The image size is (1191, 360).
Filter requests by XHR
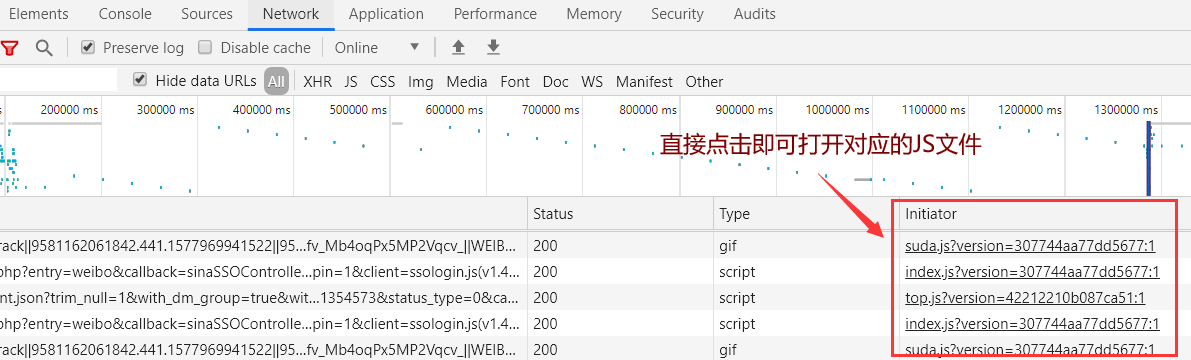coord(317,81)
